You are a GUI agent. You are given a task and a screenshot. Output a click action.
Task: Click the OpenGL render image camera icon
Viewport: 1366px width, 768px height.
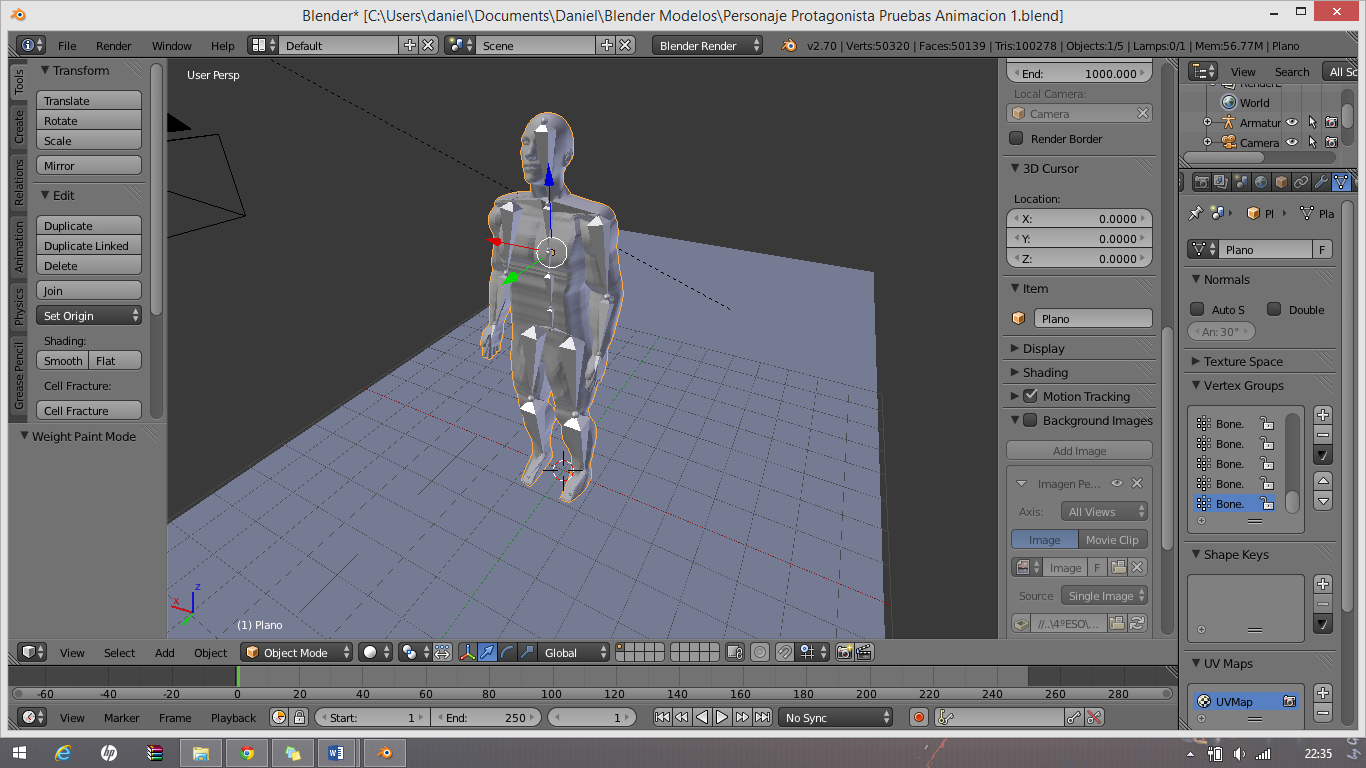click(x=844, y=652)
